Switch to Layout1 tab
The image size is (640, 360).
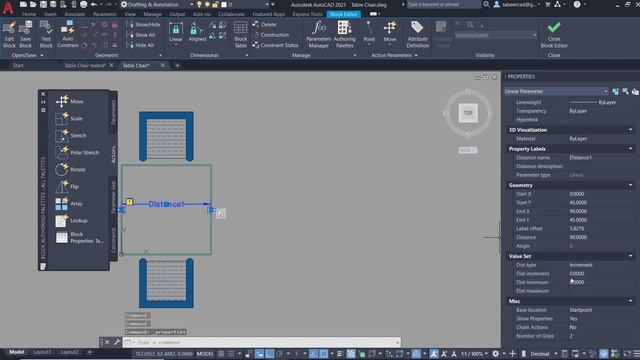tap(42, 352)
